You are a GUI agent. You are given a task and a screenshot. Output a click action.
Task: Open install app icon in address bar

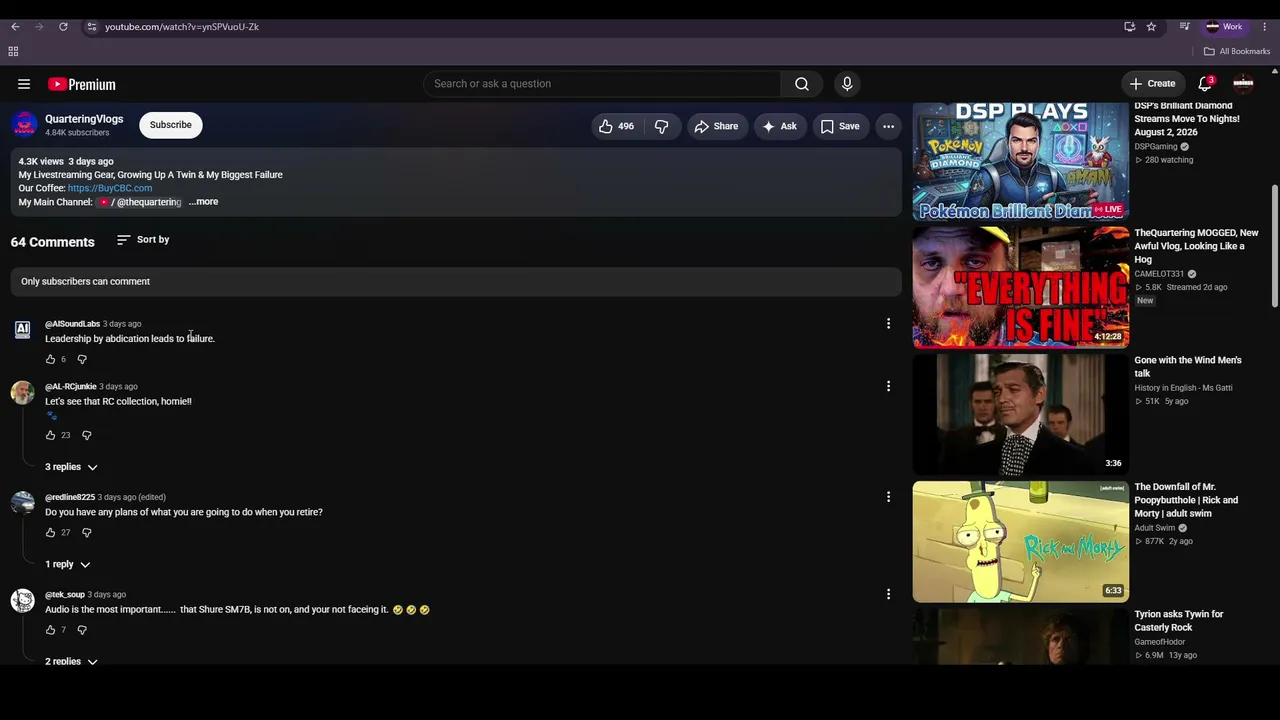1129,27
